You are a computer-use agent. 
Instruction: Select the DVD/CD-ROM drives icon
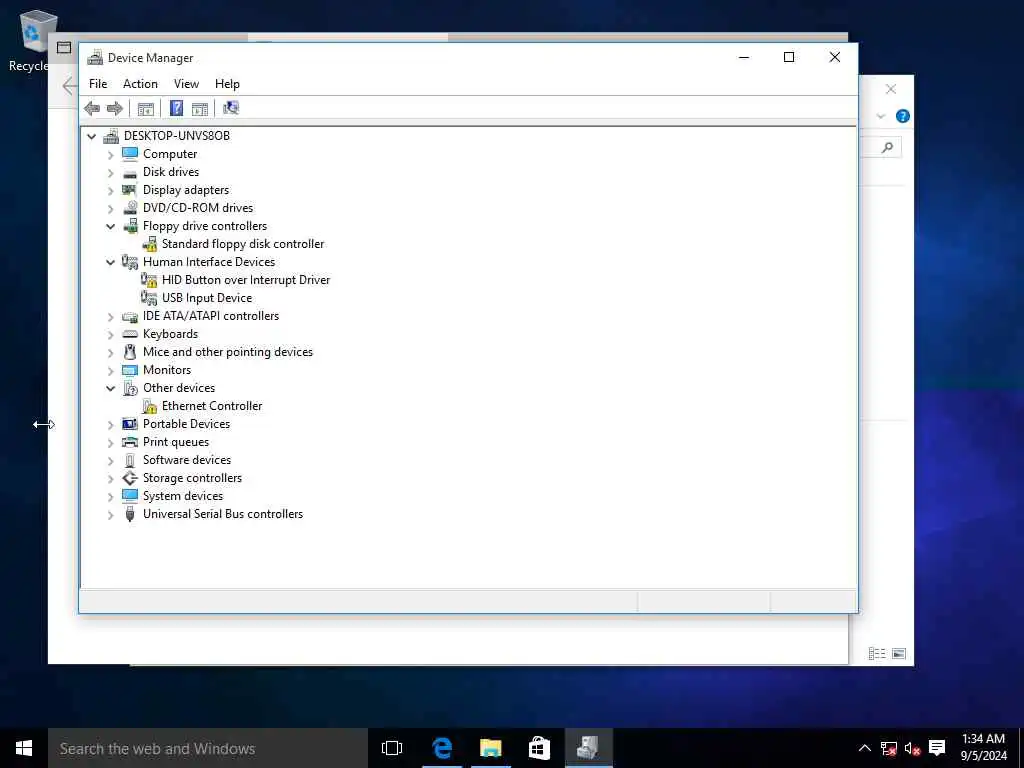(130, 208)
